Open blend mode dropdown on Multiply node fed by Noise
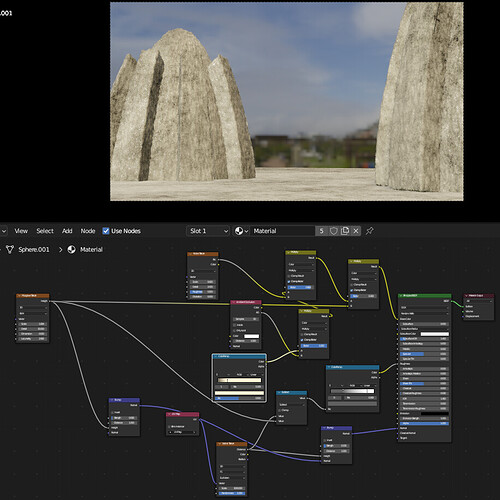Viewport: 500px width, 500px height. 300,270
